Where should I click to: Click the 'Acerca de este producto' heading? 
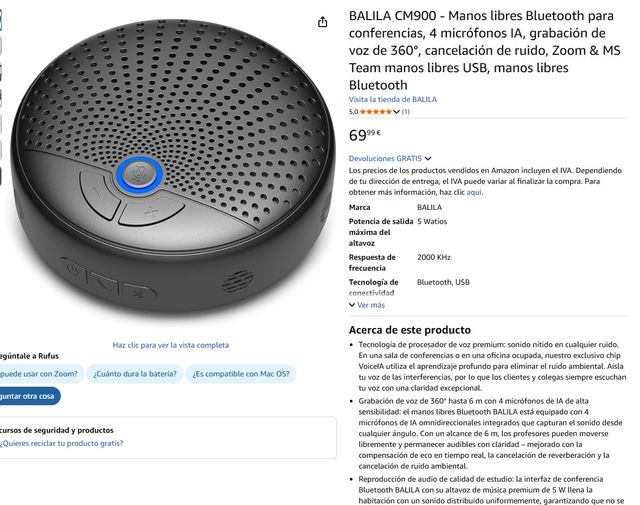point(410,330)
